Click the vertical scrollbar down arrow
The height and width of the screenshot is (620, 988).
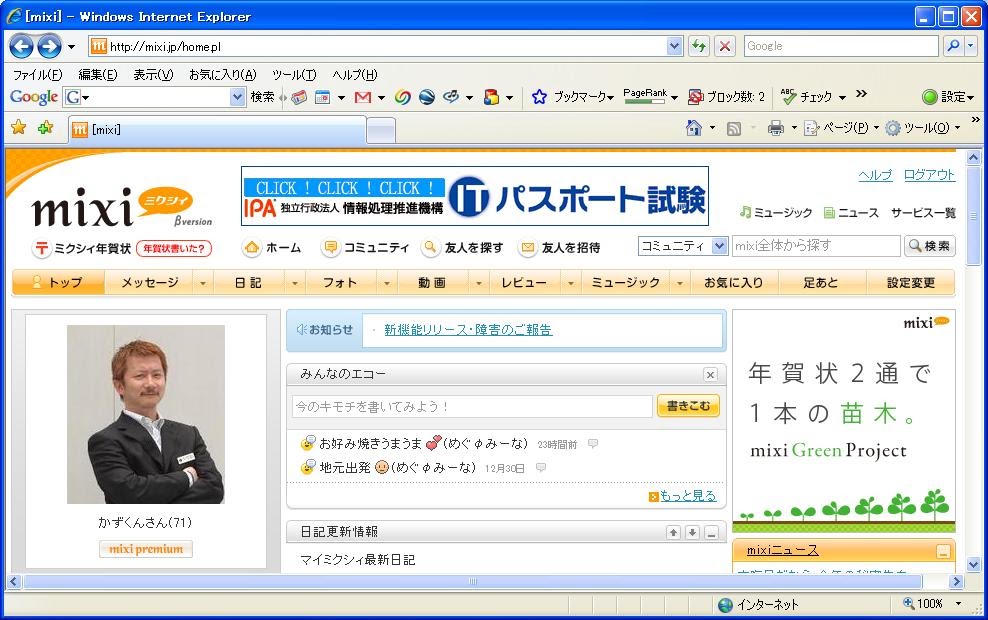(x=974, y=565)
